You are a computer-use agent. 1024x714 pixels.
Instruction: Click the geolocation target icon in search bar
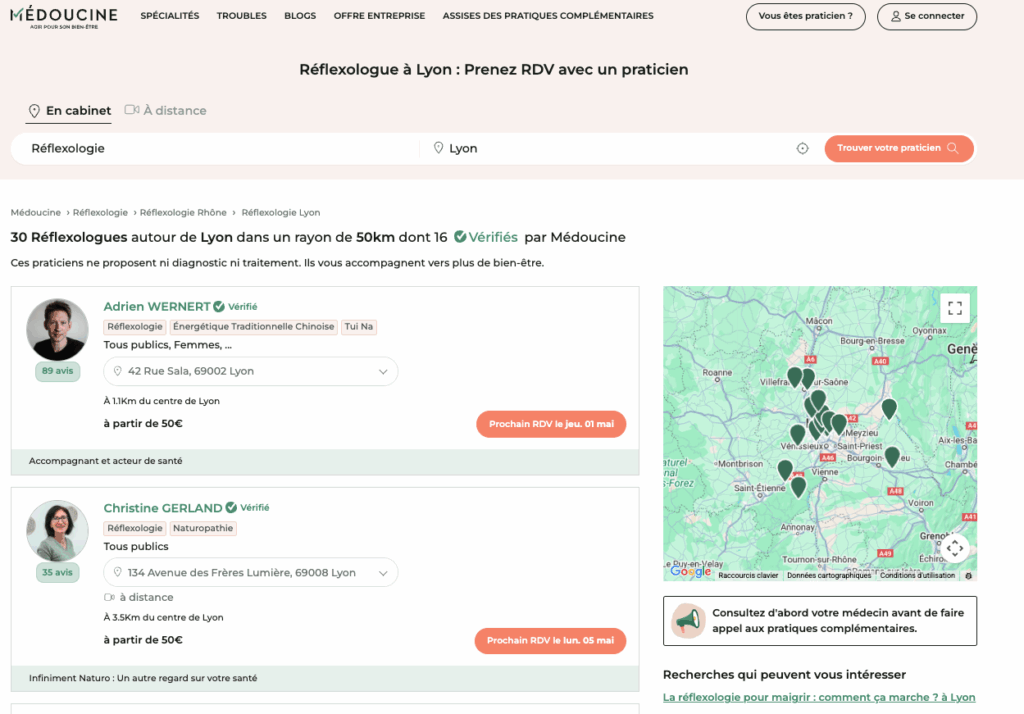[x=802, y=148]
